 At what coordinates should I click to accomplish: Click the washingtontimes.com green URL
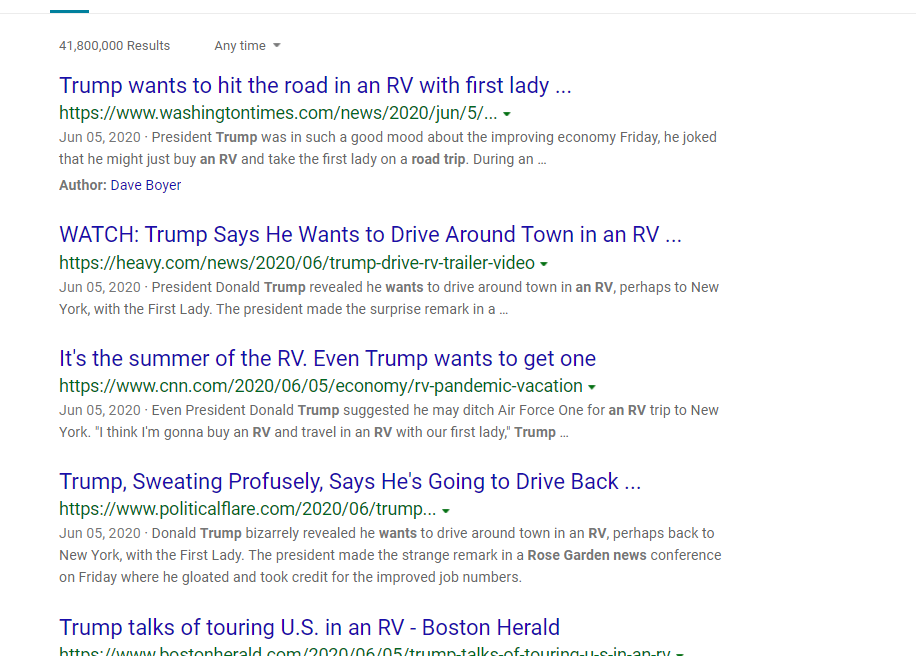[x=278, y=113]
